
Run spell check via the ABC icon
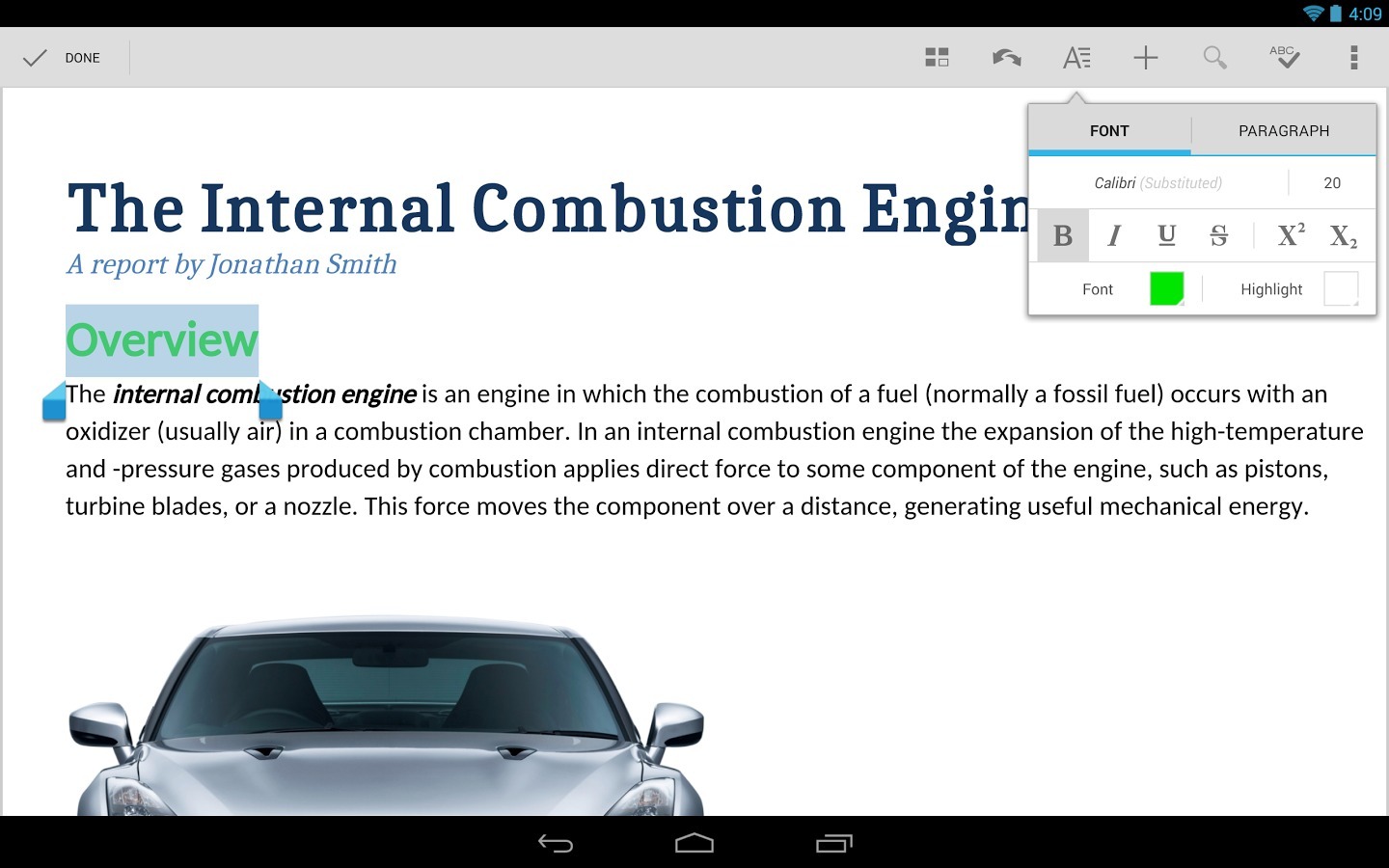(1285, 57)
